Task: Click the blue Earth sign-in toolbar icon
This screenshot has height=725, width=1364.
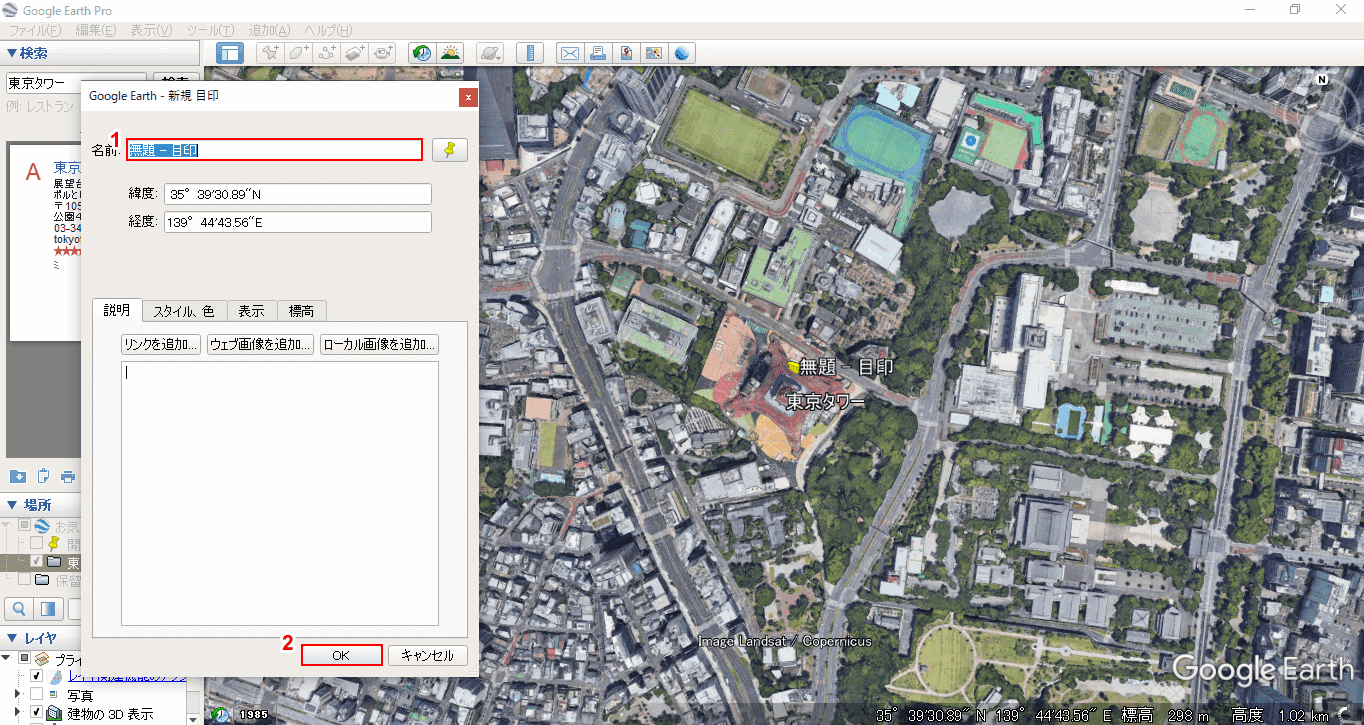Action: 683,53
